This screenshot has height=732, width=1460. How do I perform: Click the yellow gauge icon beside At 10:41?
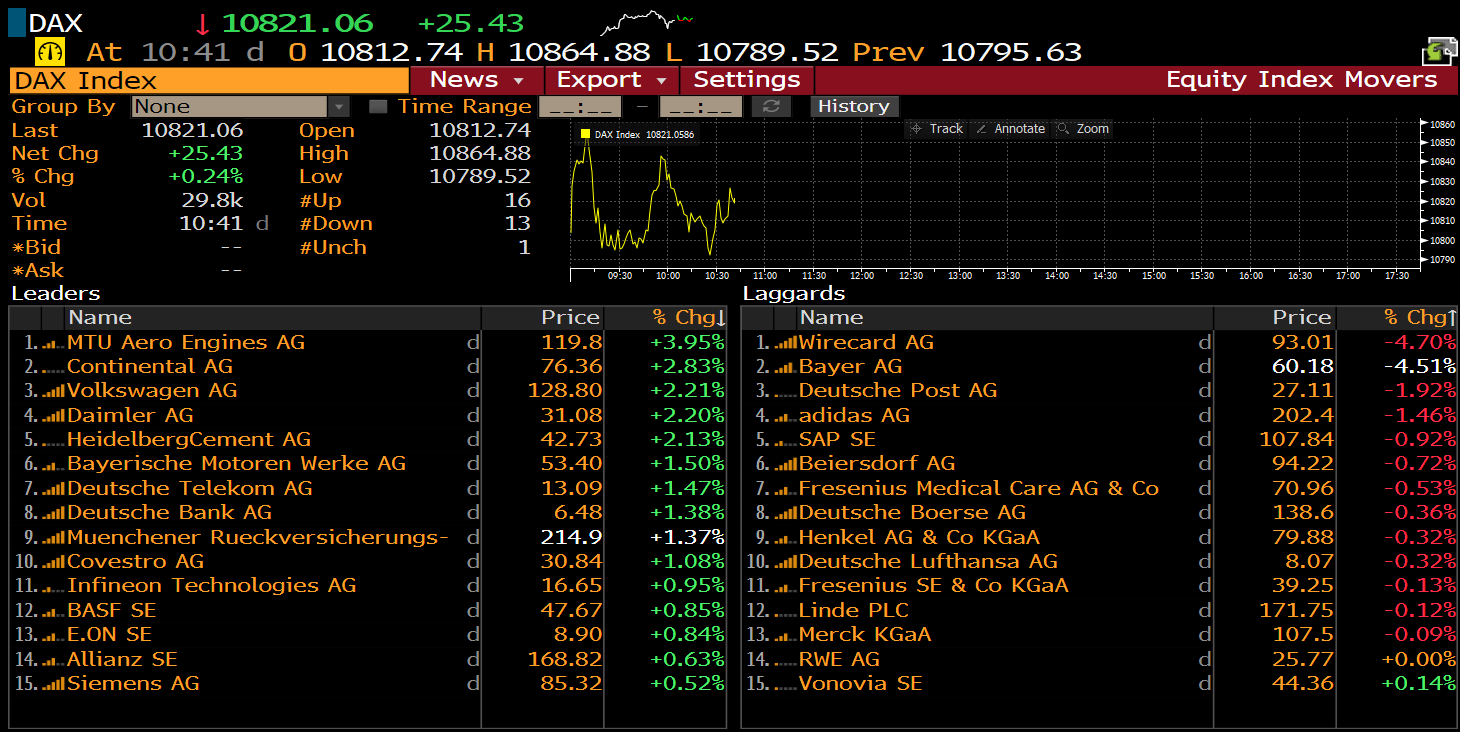pos(50,52)
